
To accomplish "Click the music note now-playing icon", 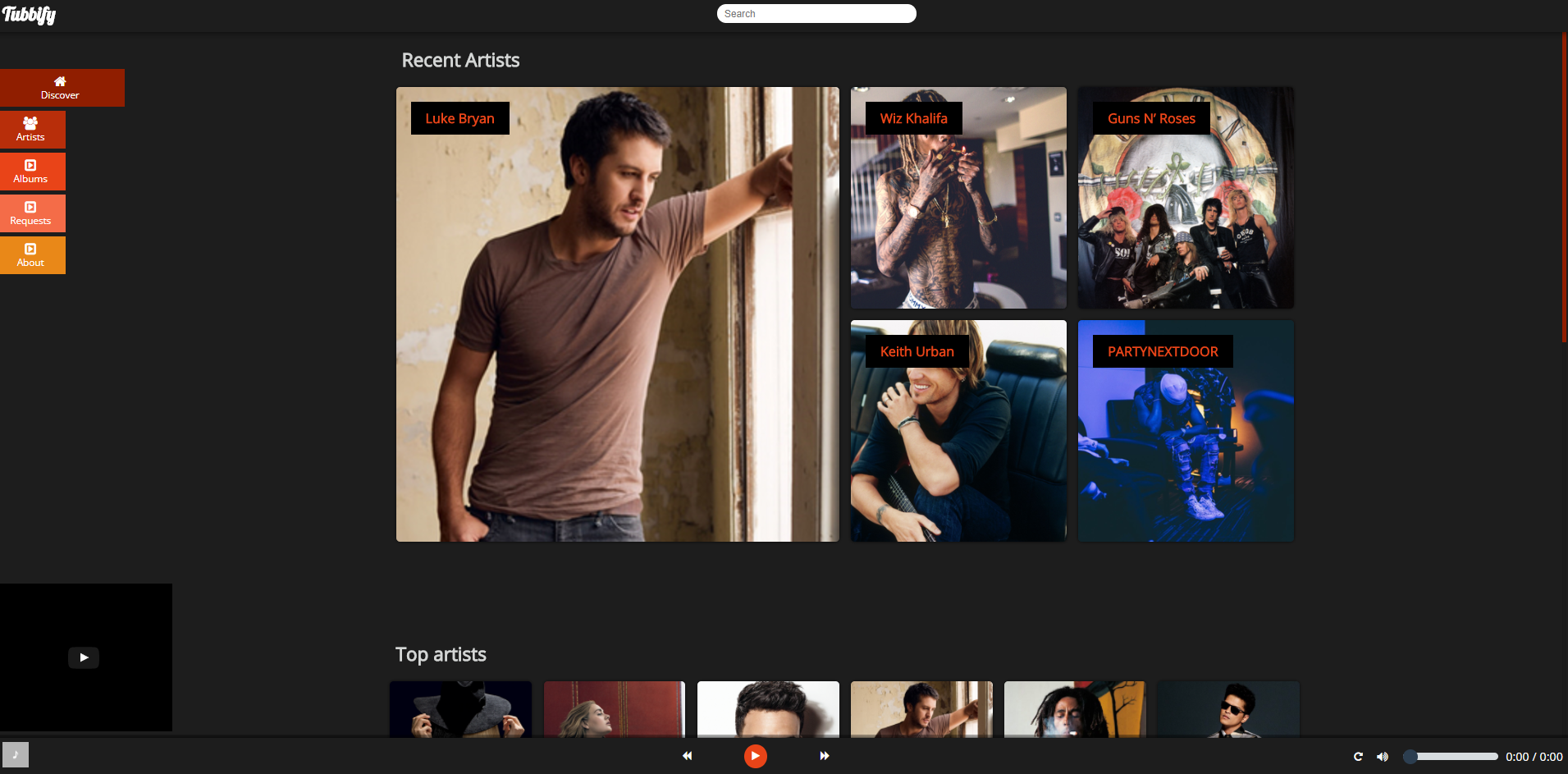I will point(16,754).
